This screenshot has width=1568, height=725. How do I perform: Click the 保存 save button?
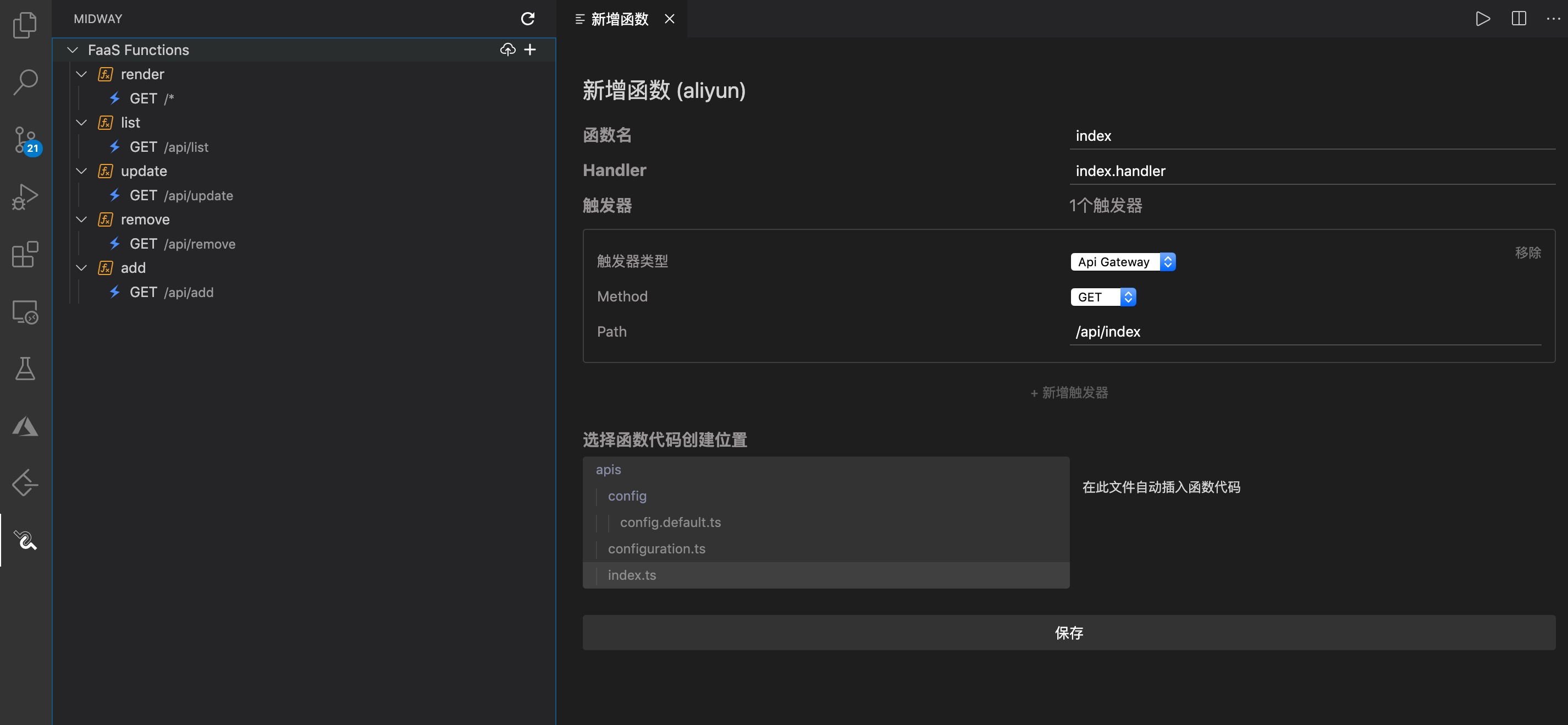(1068, 633)
